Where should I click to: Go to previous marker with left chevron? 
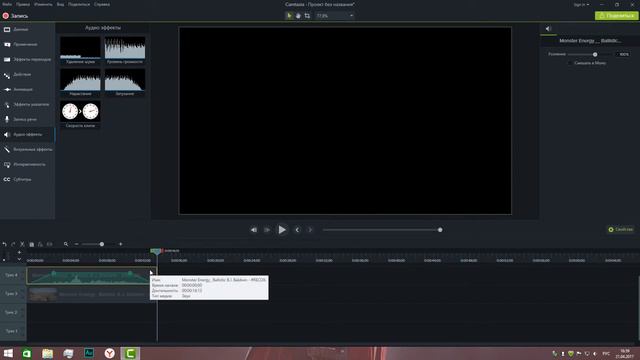297,230
